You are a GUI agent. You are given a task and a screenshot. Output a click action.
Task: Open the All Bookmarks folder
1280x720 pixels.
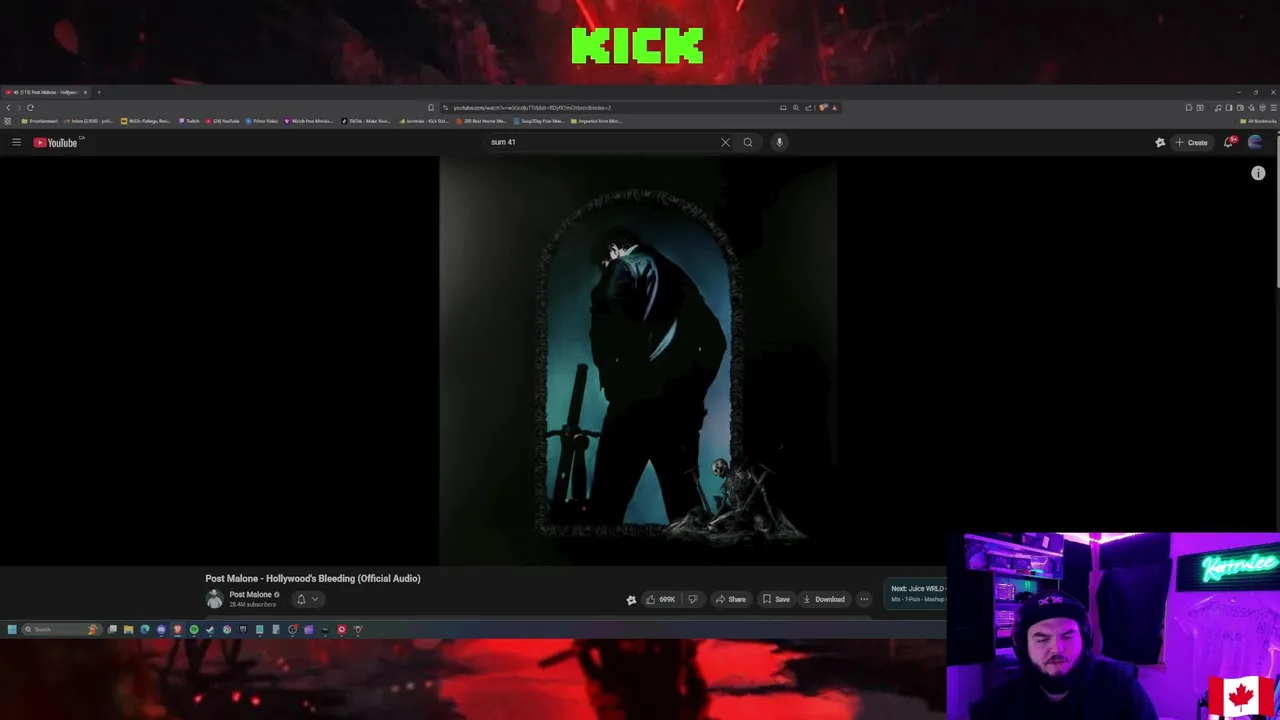[1258, 121]
